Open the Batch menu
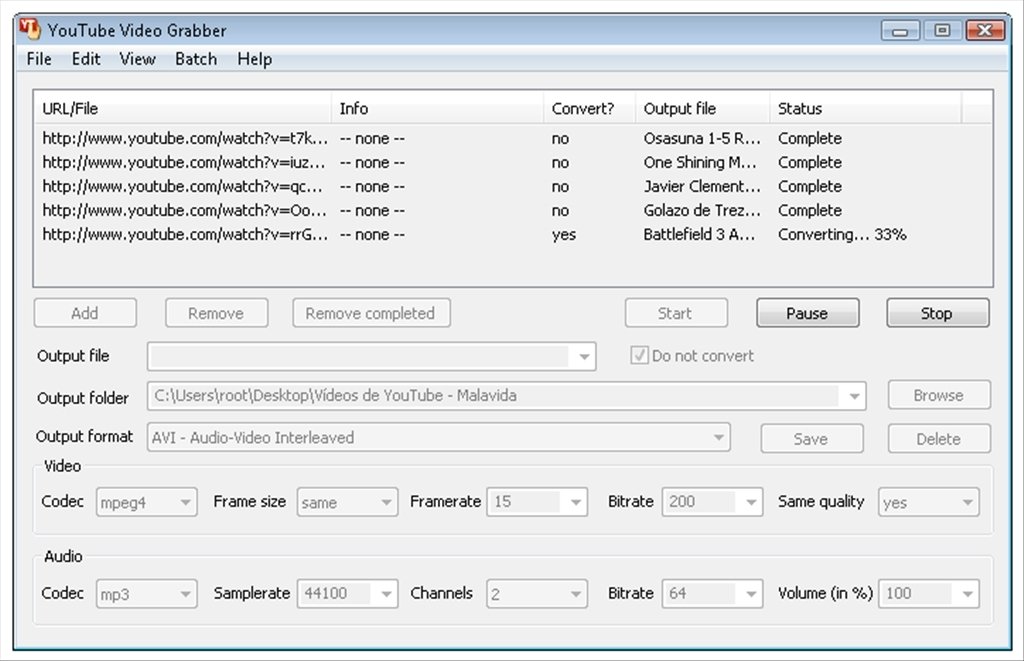This screenshot has width=1024, height=661. pos(196,59)
